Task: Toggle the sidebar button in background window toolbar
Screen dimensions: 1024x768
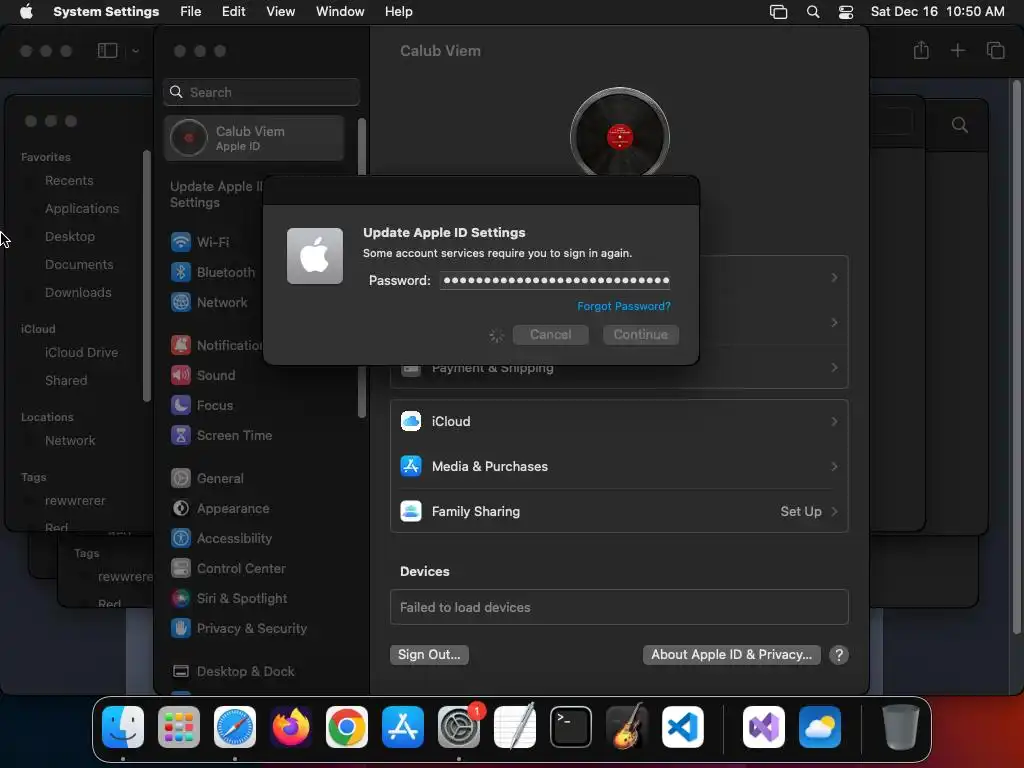Action: 108,50
